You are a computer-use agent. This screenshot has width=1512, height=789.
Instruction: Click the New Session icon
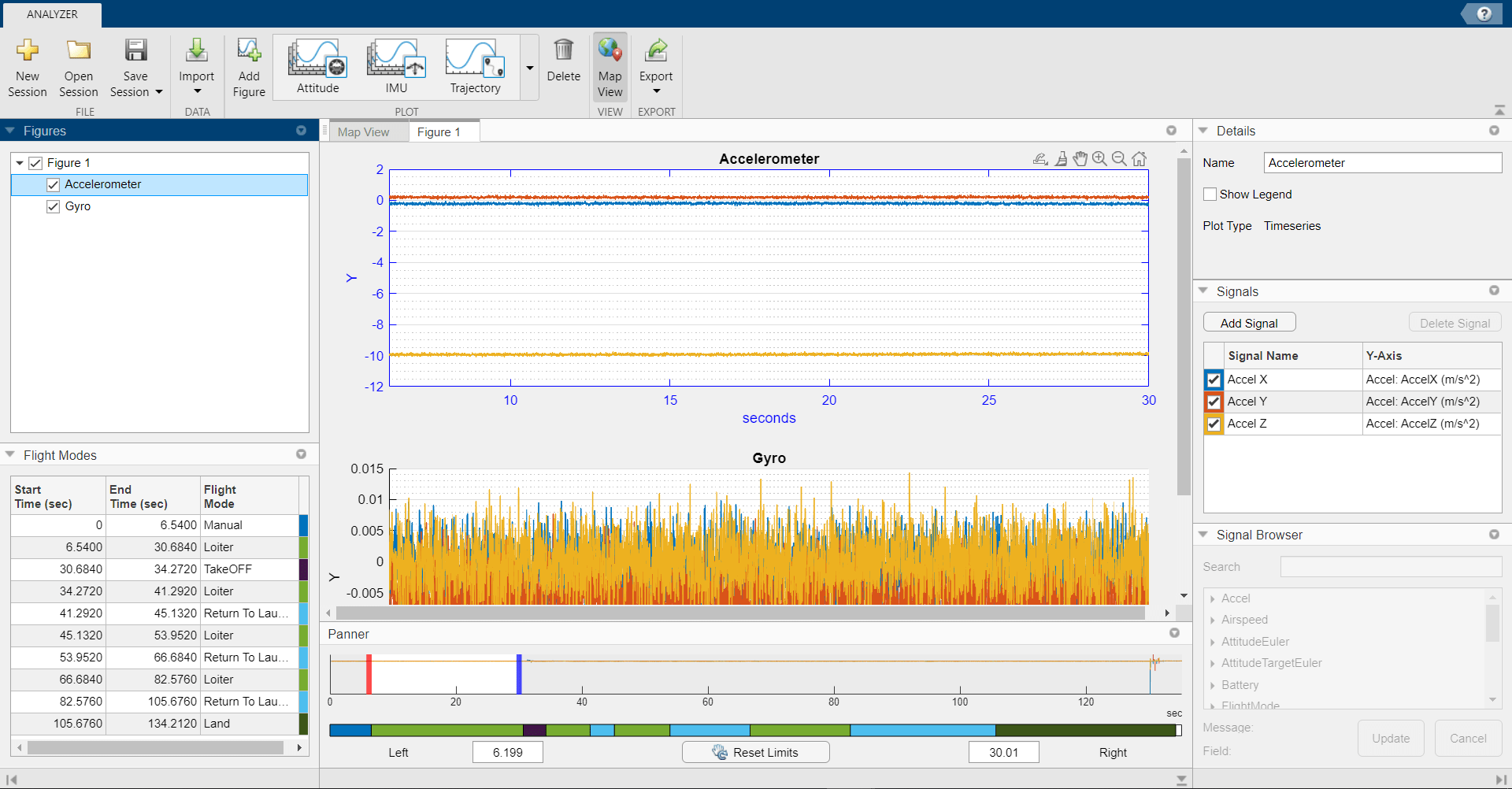[28, 51]
